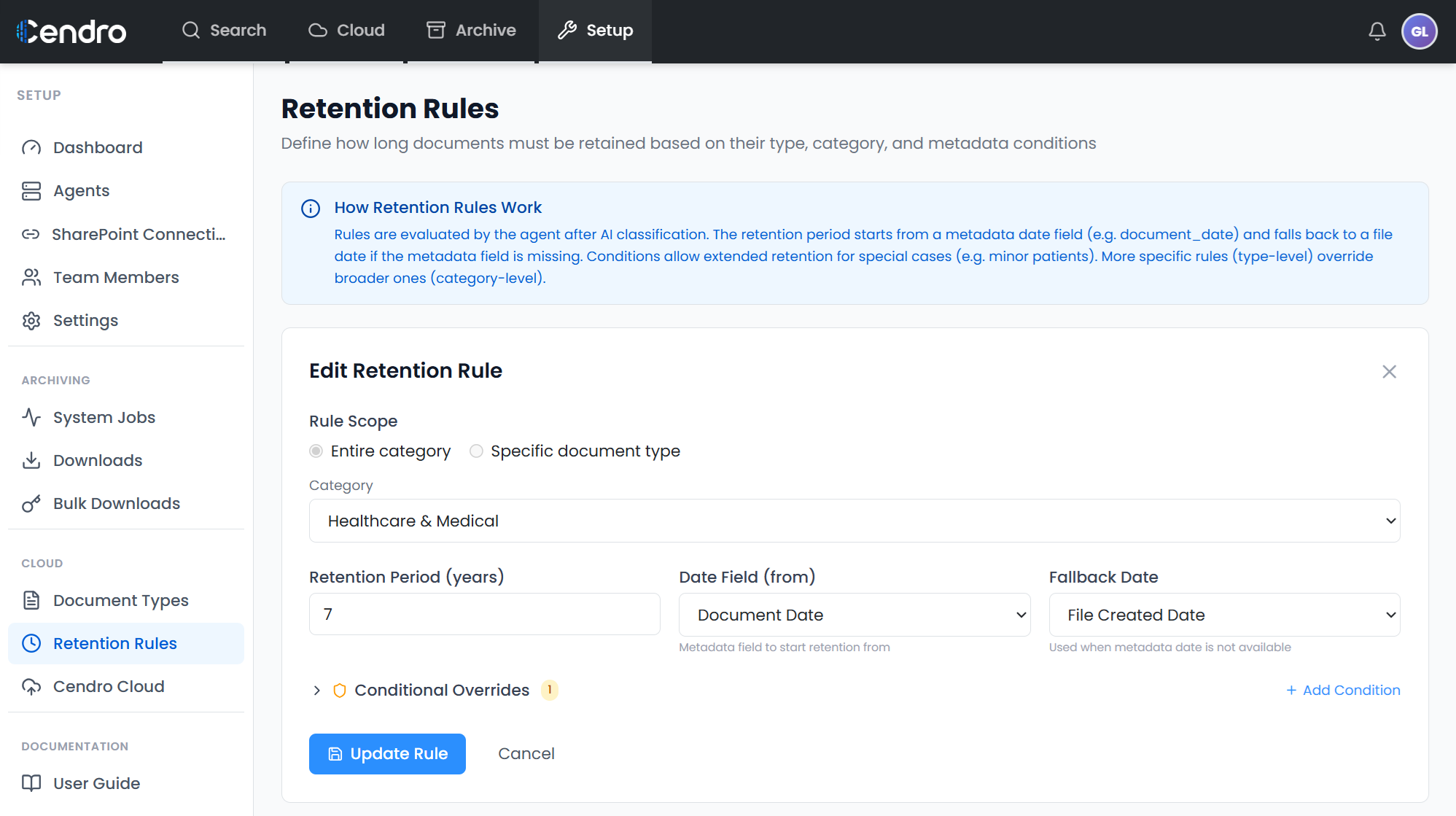1456x816 pixels.
Task: Go to the Search tab
Action: coord(224,31)
